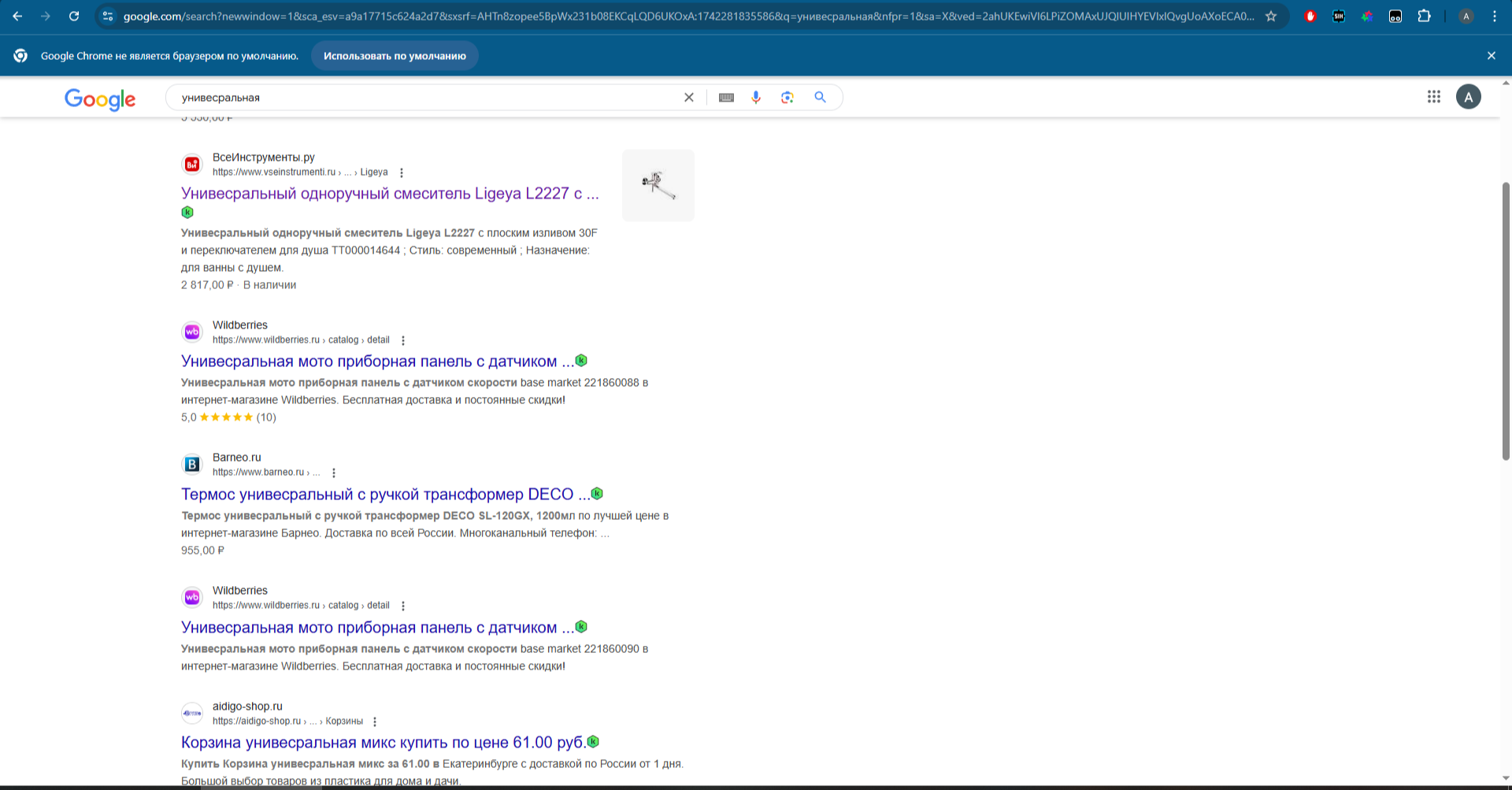Image resolution: width=1512 pixels, height=790 pixels.
Task: Dismiss the default browser notification bar
Action: tap(1491, 56)
